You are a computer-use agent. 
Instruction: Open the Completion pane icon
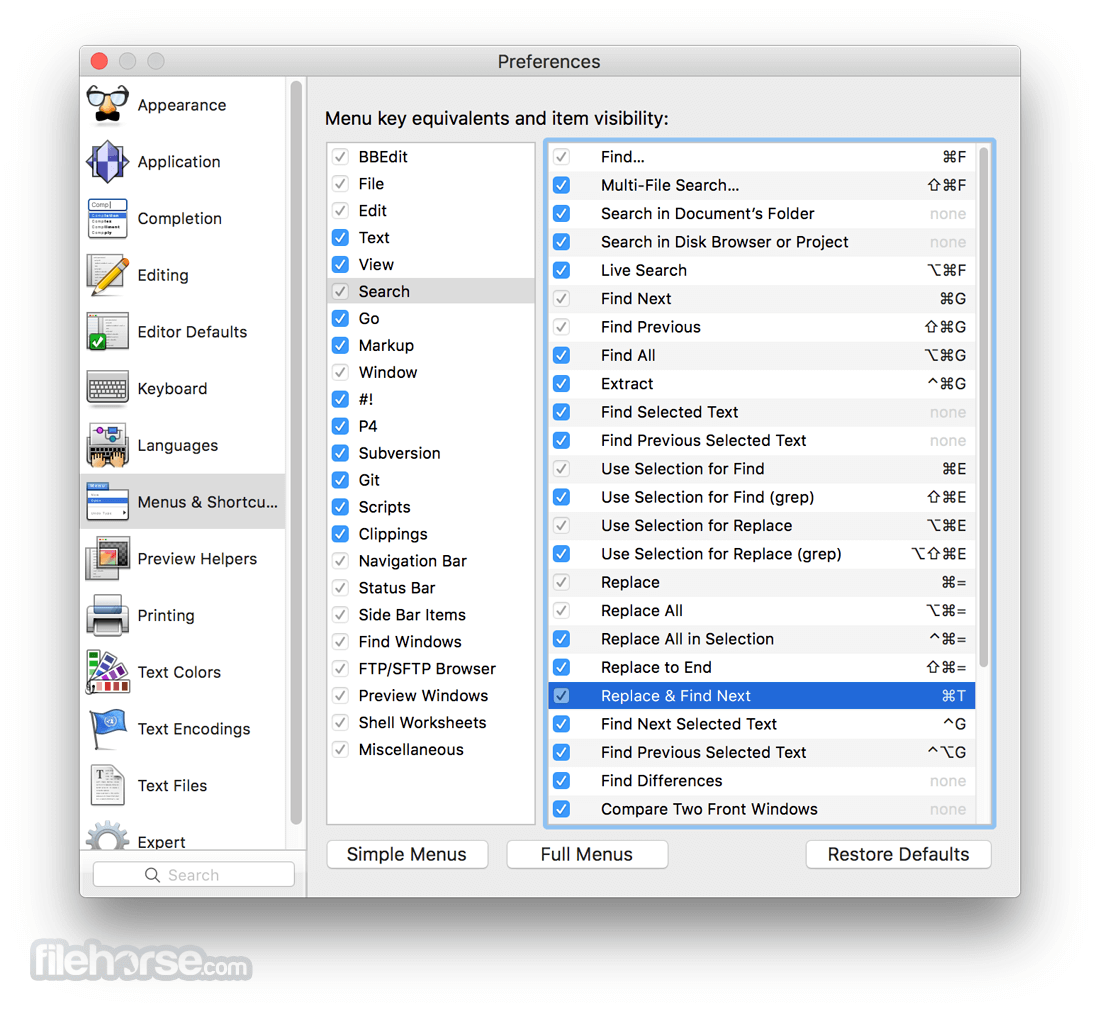(107, 218)
